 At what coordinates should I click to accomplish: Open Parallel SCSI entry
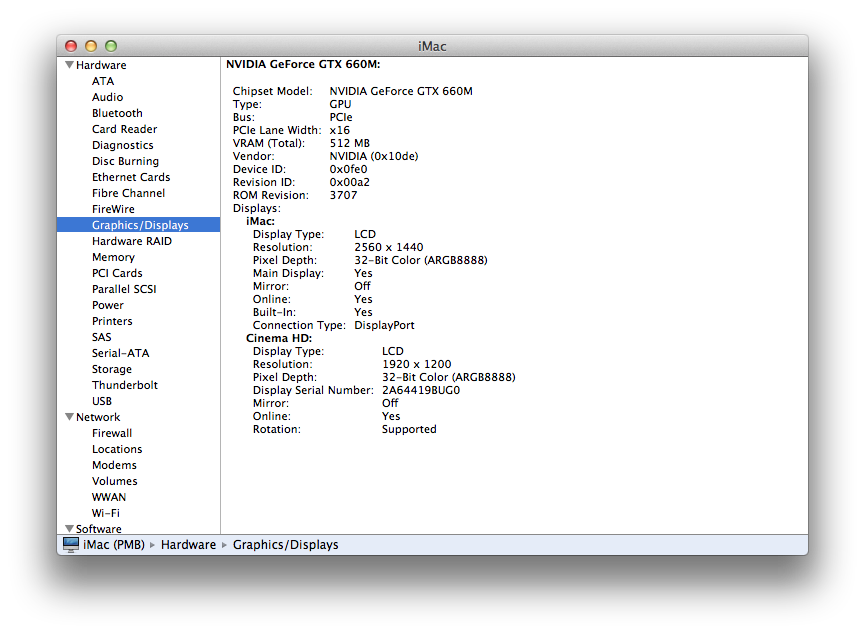coord(124,289)
